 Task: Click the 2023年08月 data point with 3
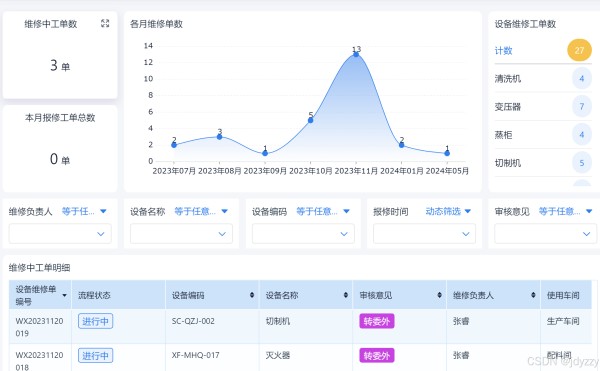click(x=219, y=137)
